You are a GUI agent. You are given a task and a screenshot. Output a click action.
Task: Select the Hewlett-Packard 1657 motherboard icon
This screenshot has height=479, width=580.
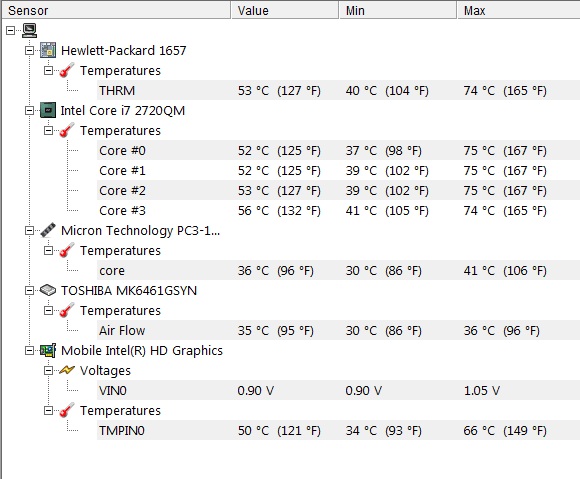pyautogui.click(x=48, y=50)
